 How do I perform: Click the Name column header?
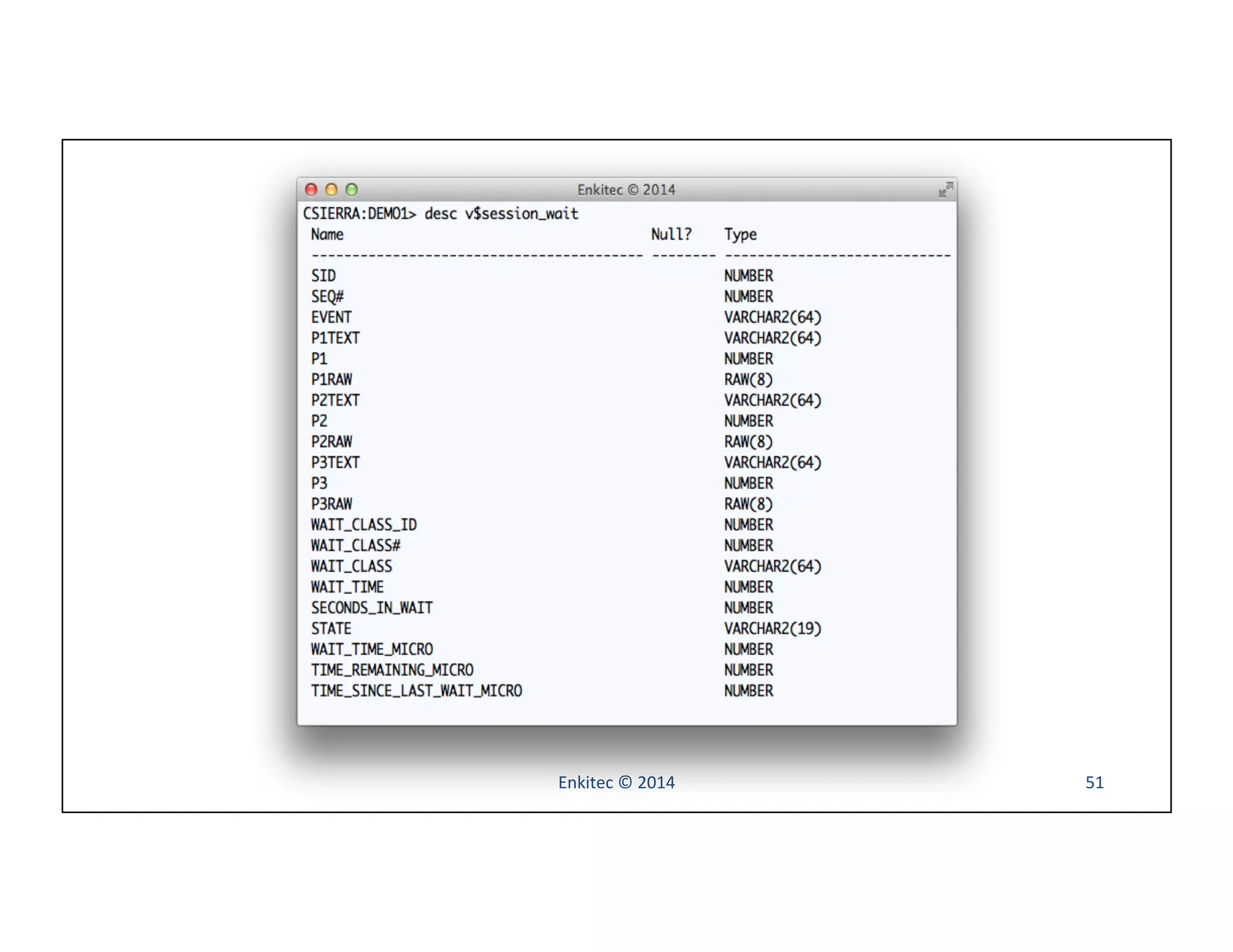point(327,234)
